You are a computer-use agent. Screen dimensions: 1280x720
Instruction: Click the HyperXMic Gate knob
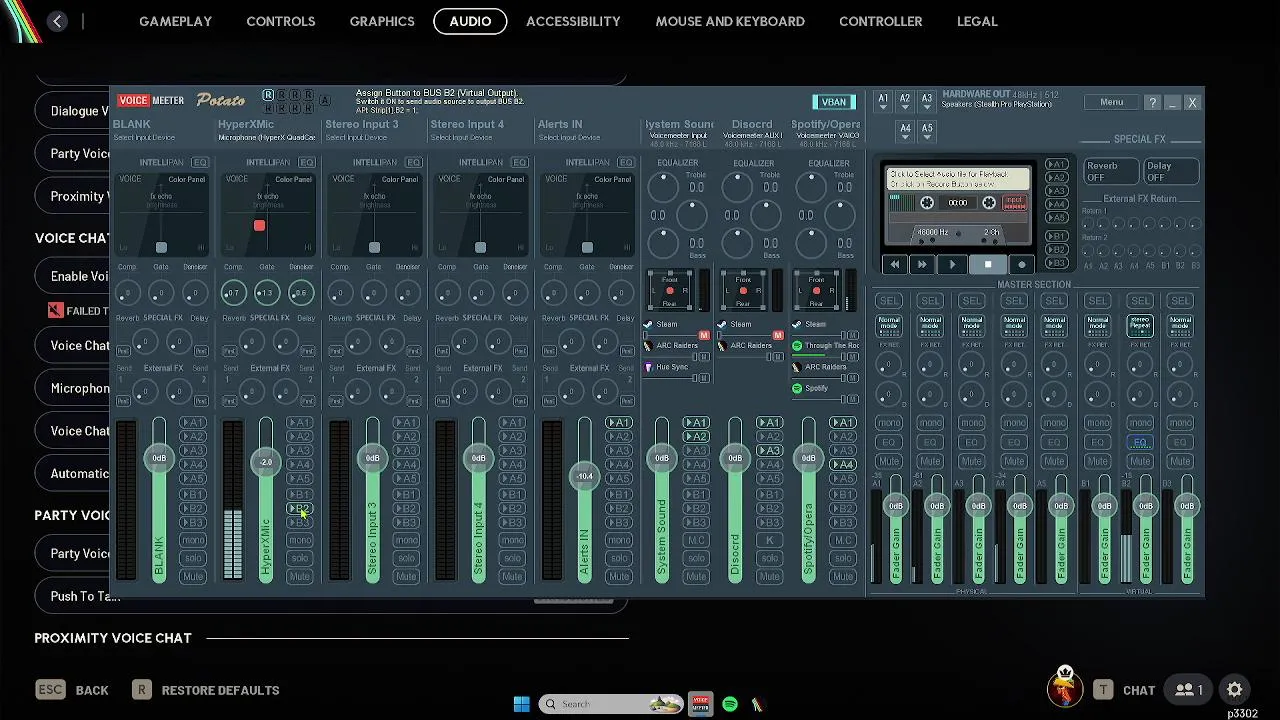pyautogui.click(x=266, y=293)
